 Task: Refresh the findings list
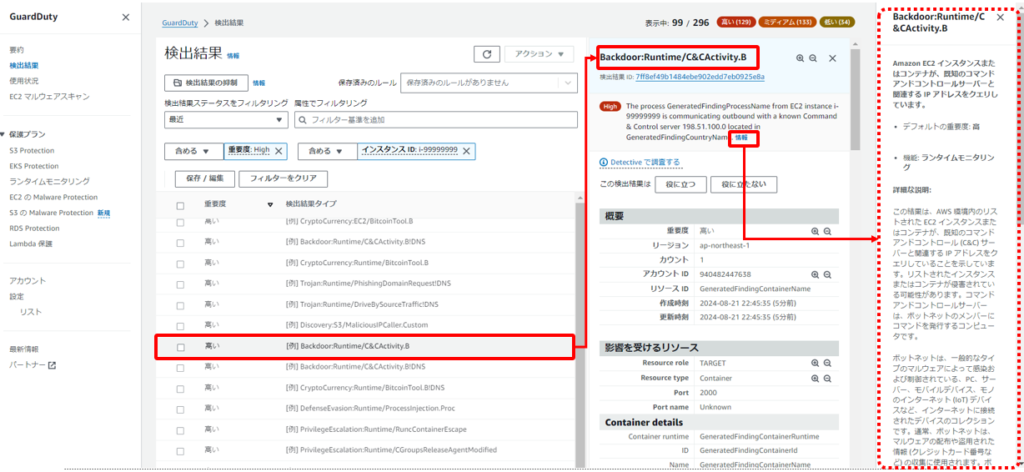coord(487,54)
